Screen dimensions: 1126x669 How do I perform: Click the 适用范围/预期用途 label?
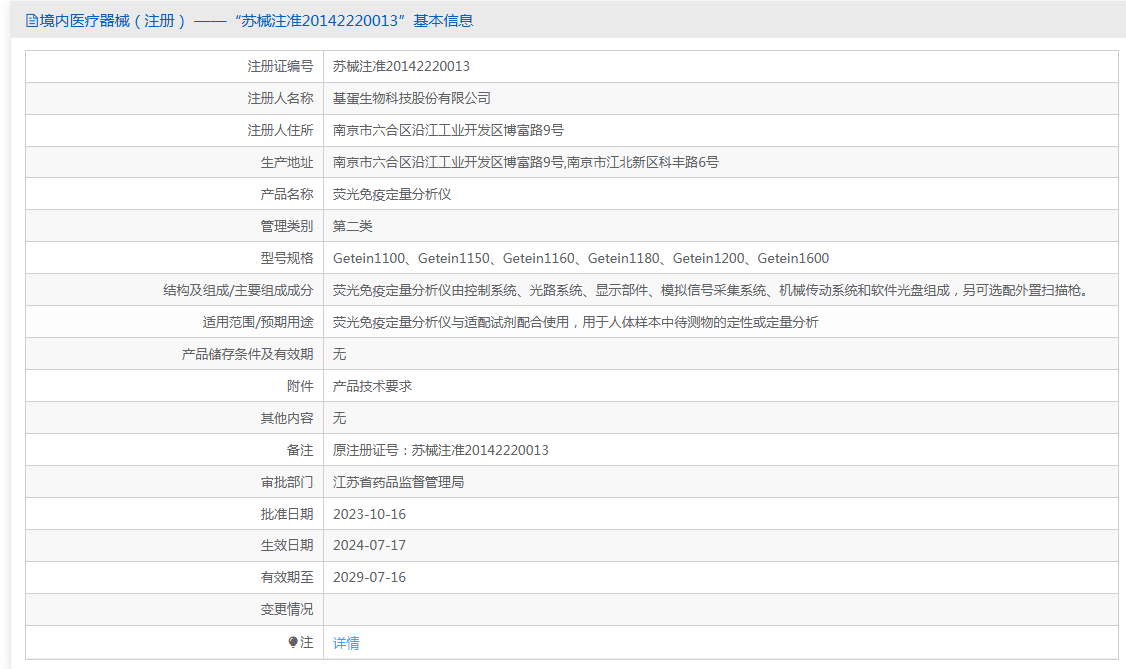pos(258,322)
